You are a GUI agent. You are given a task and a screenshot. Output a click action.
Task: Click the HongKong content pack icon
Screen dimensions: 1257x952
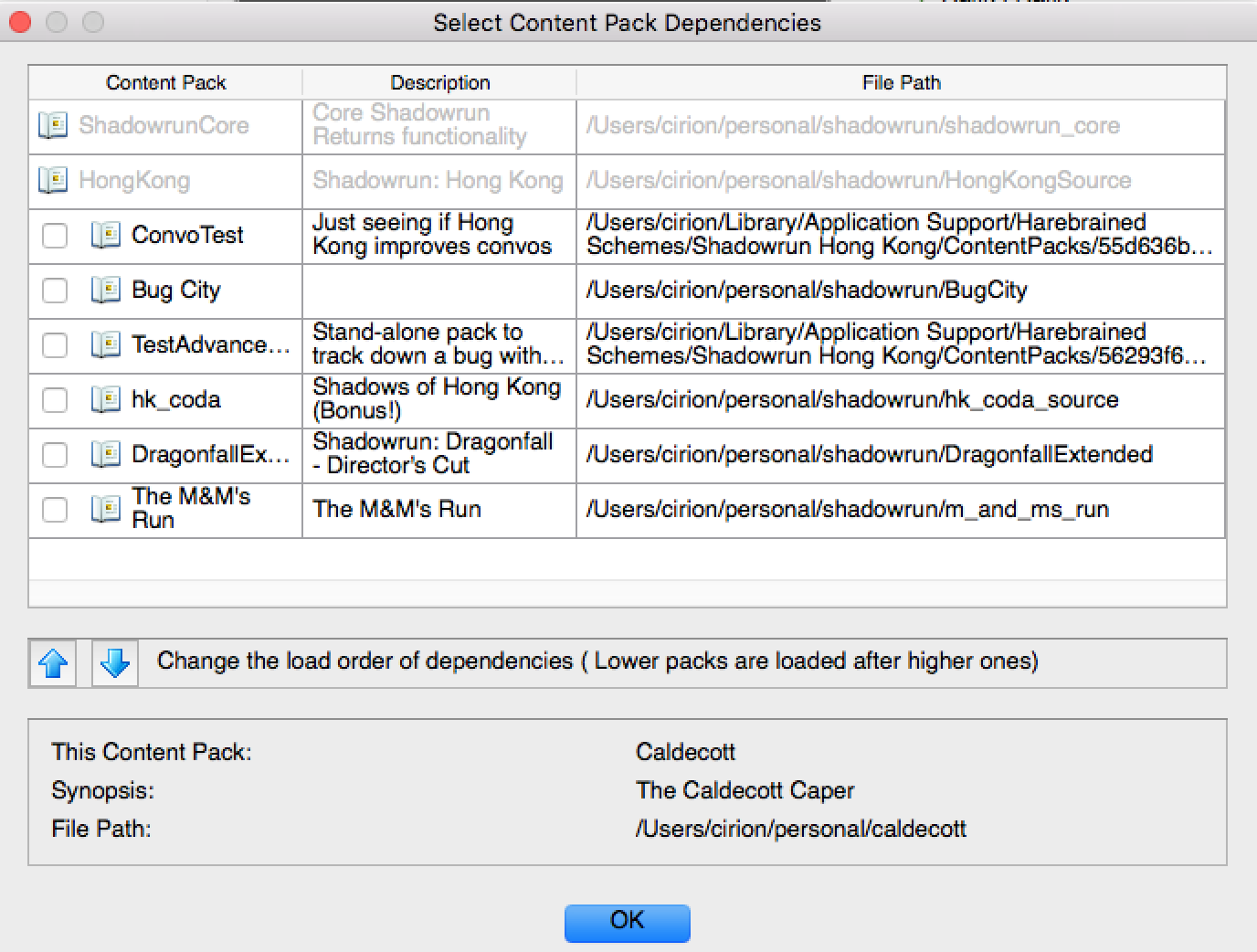[53, 180]
